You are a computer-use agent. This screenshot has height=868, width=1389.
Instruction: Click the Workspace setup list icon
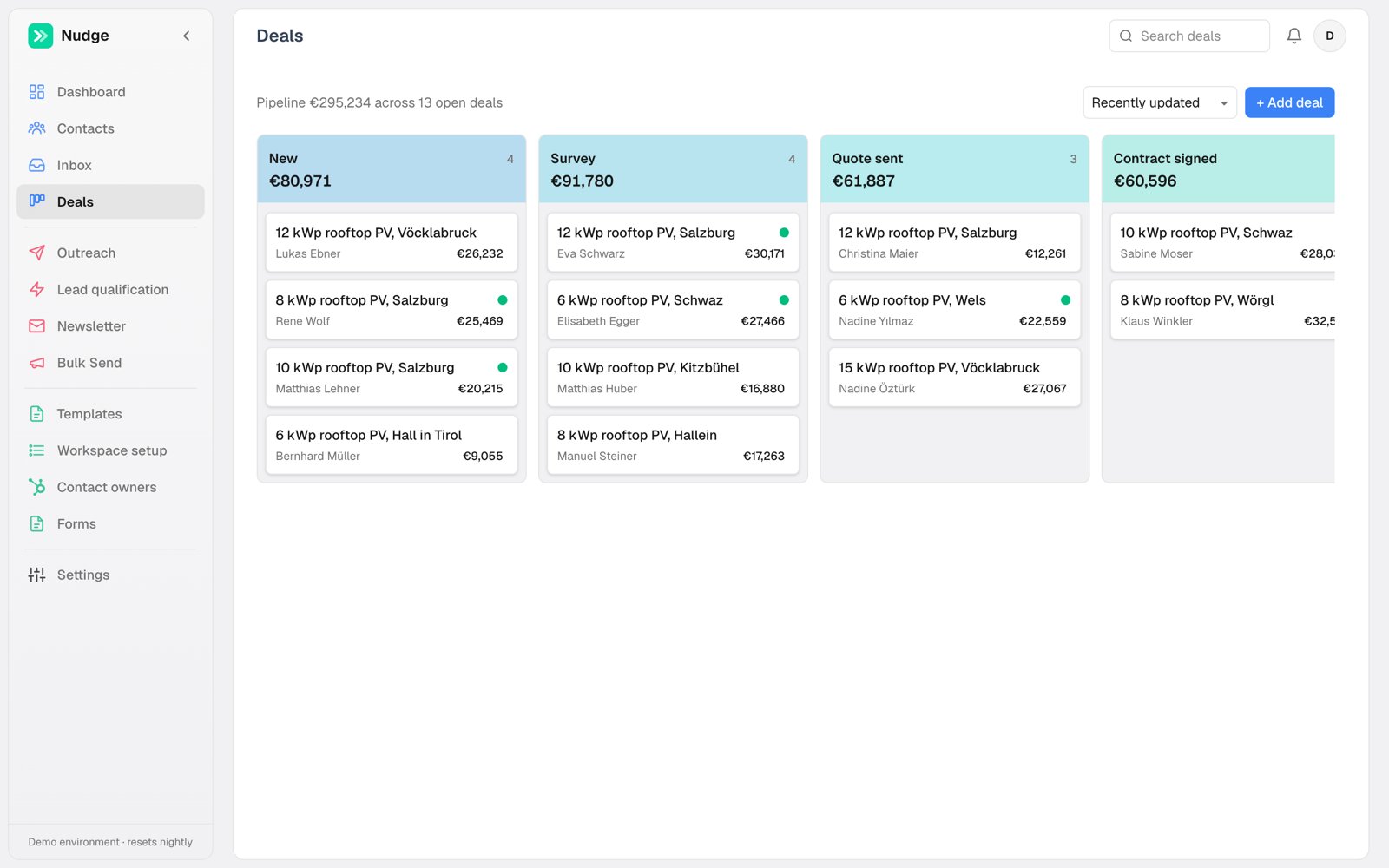pos(36,450)
